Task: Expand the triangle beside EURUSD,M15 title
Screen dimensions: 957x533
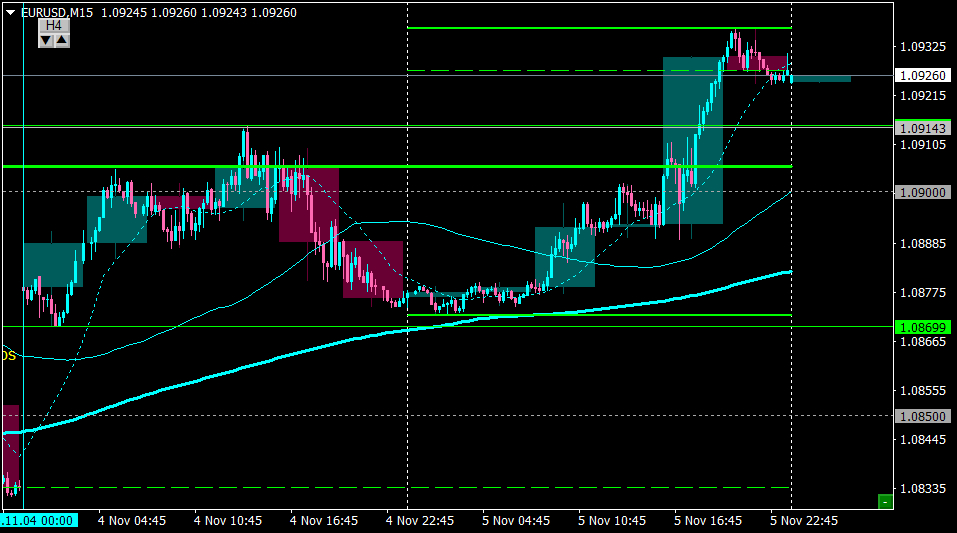Action: pyautogui.click(x=11, y=12)
